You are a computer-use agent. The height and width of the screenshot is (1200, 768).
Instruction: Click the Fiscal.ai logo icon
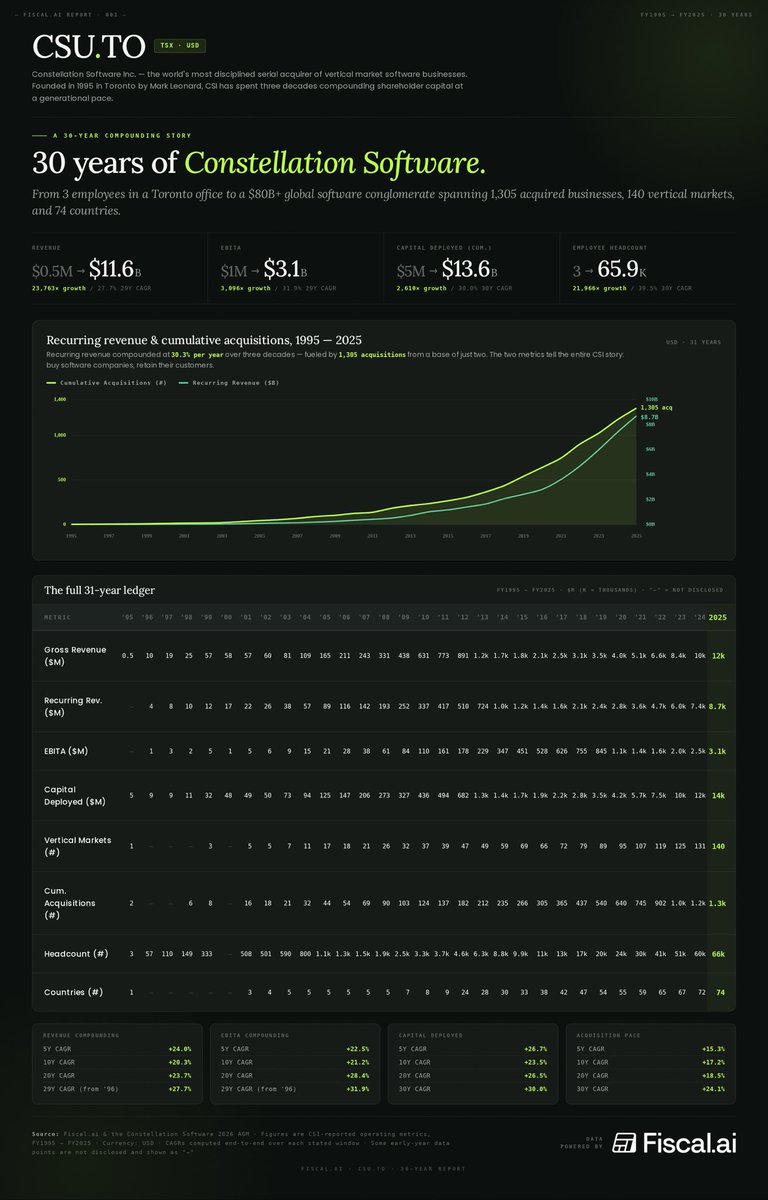pyautogui.click(x=624, y=1142)
